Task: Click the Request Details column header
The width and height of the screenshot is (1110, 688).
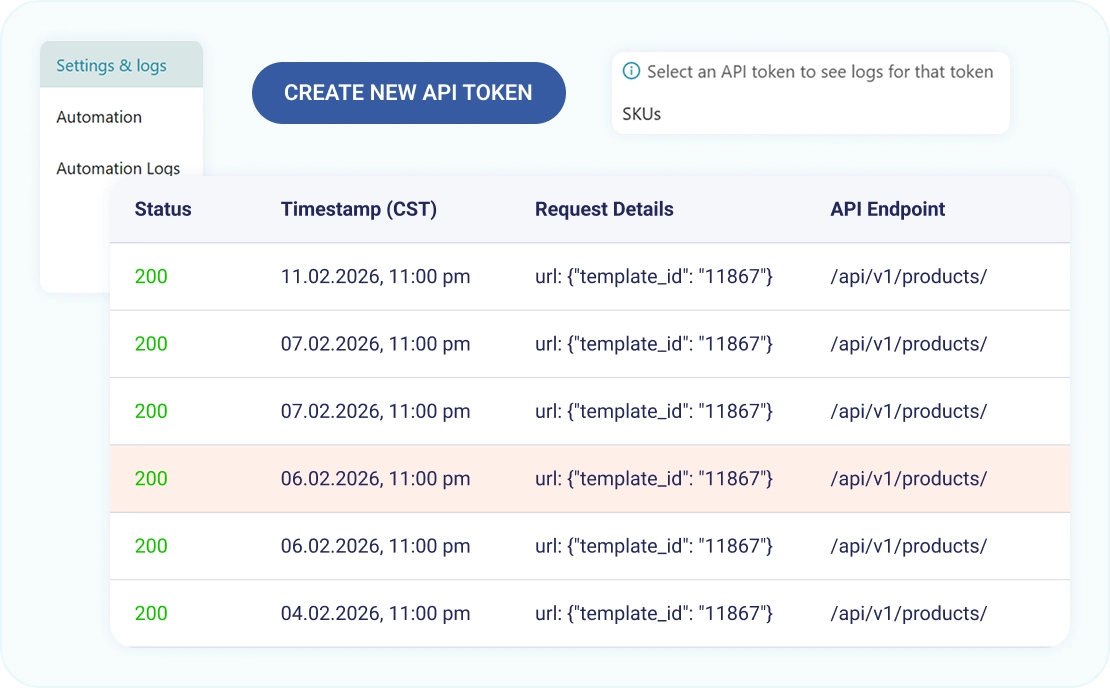Action: (x=604, y=210)
